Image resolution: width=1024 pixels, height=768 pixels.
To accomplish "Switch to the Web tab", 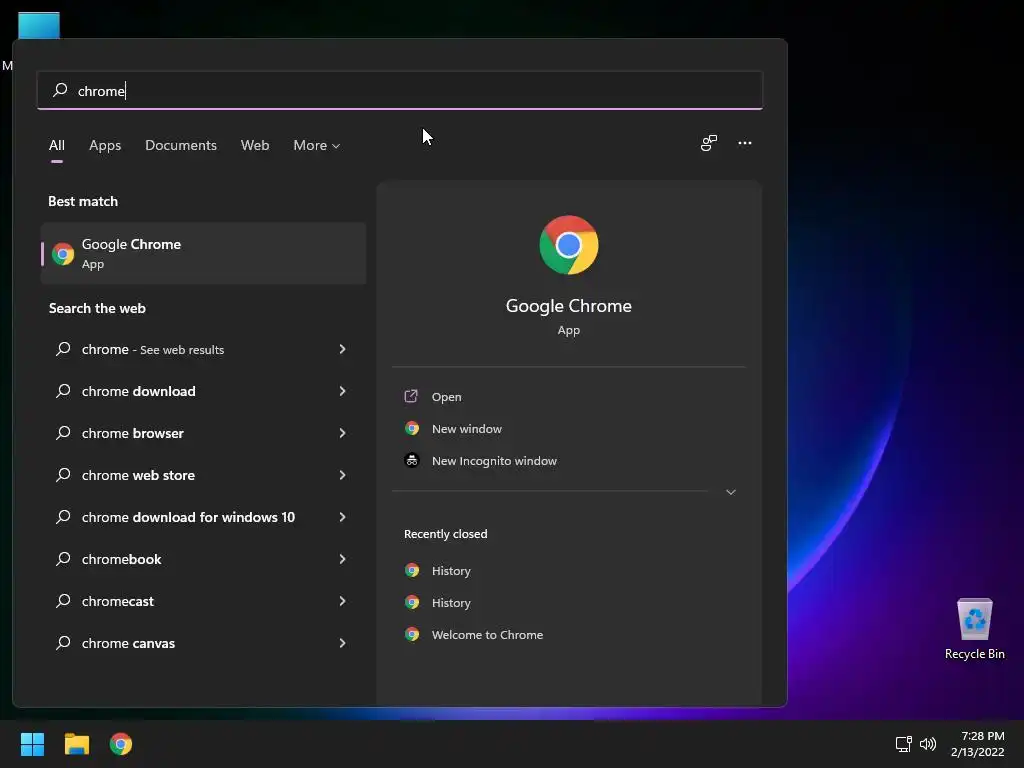I will 255,146.
